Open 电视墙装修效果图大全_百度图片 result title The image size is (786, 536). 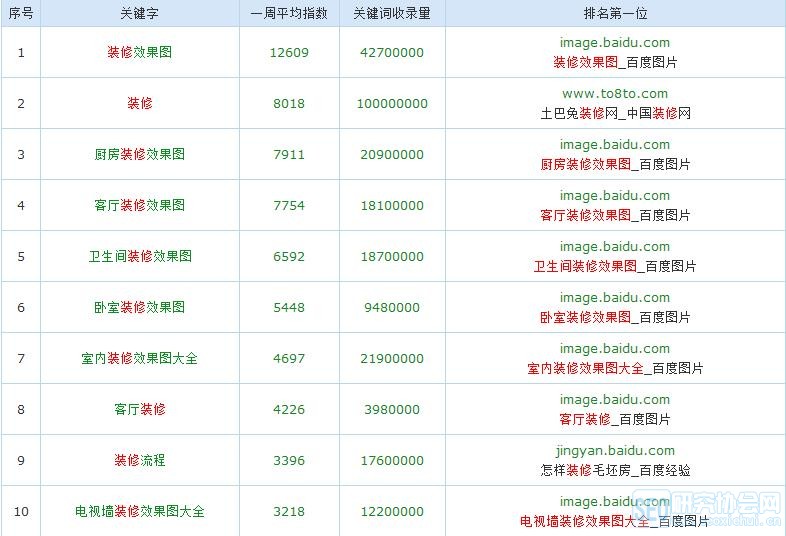pos(615,521)
